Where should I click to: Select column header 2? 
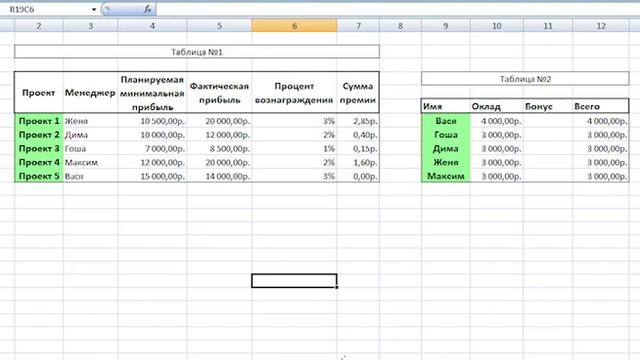[x=39, y=26]
